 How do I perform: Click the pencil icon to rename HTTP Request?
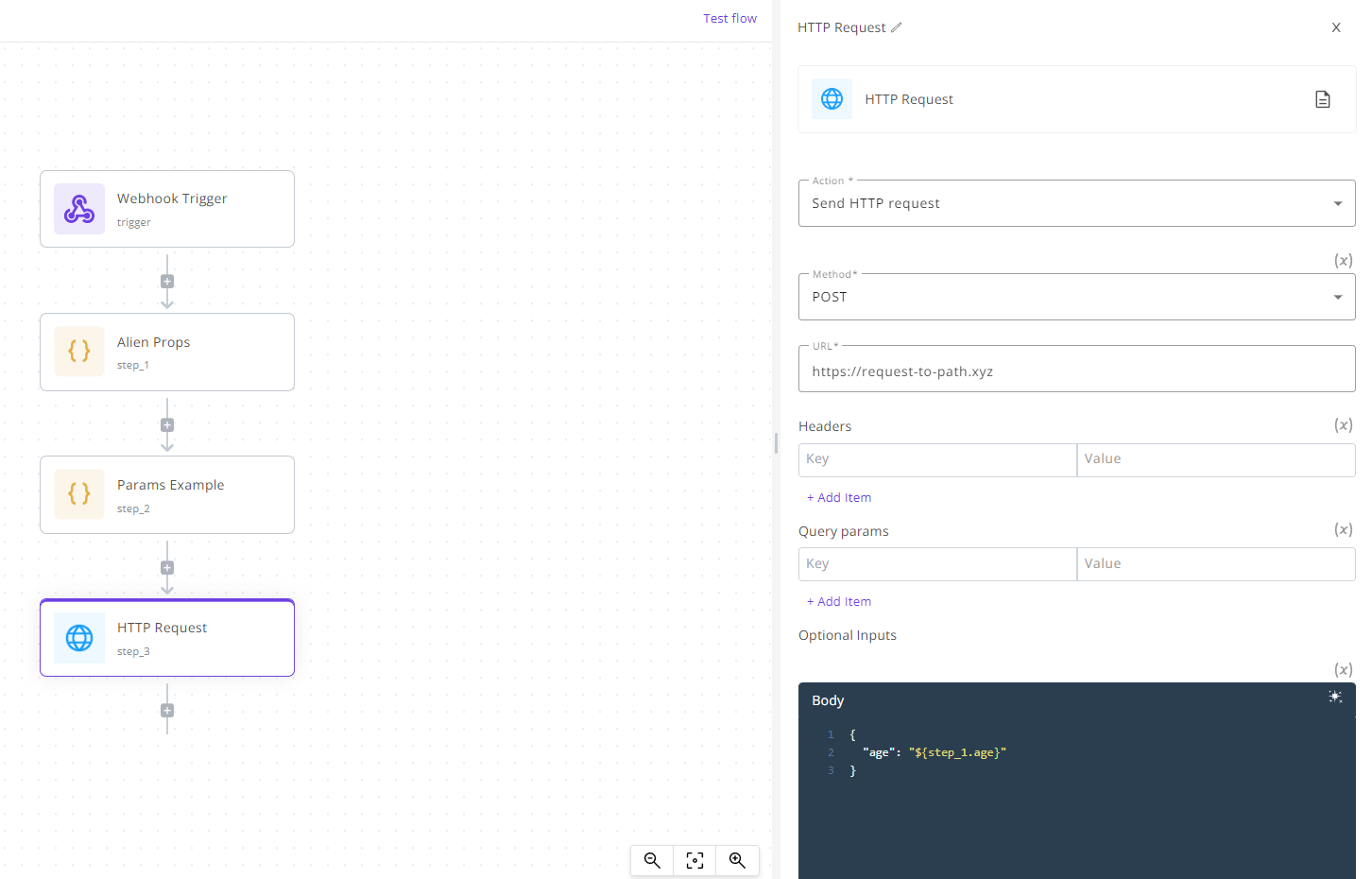[897, 27]
